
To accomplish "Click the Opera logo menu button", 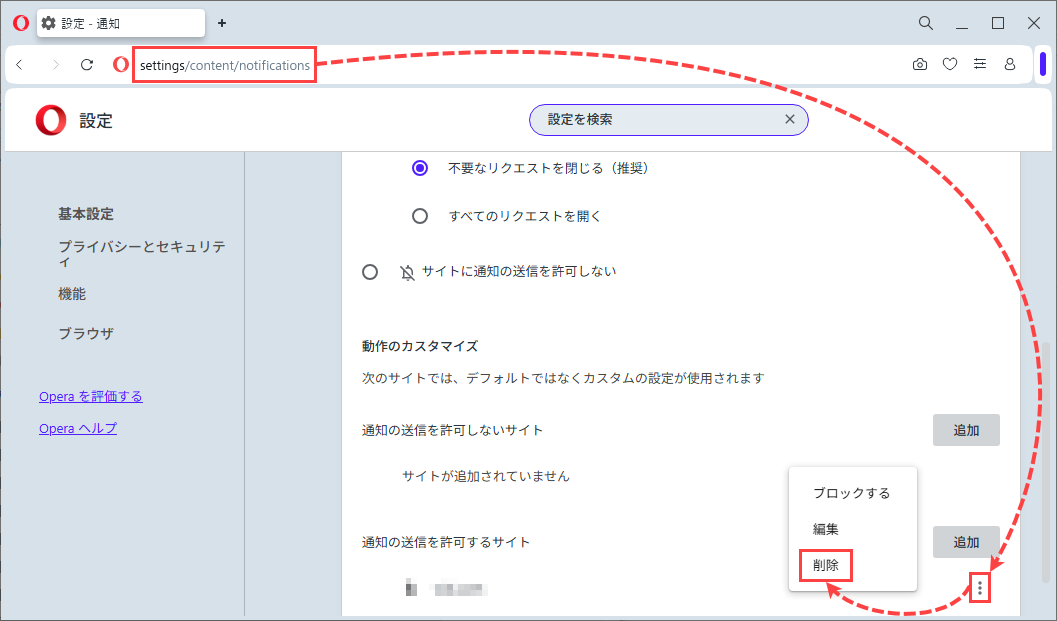I will [x=21, y=23].
